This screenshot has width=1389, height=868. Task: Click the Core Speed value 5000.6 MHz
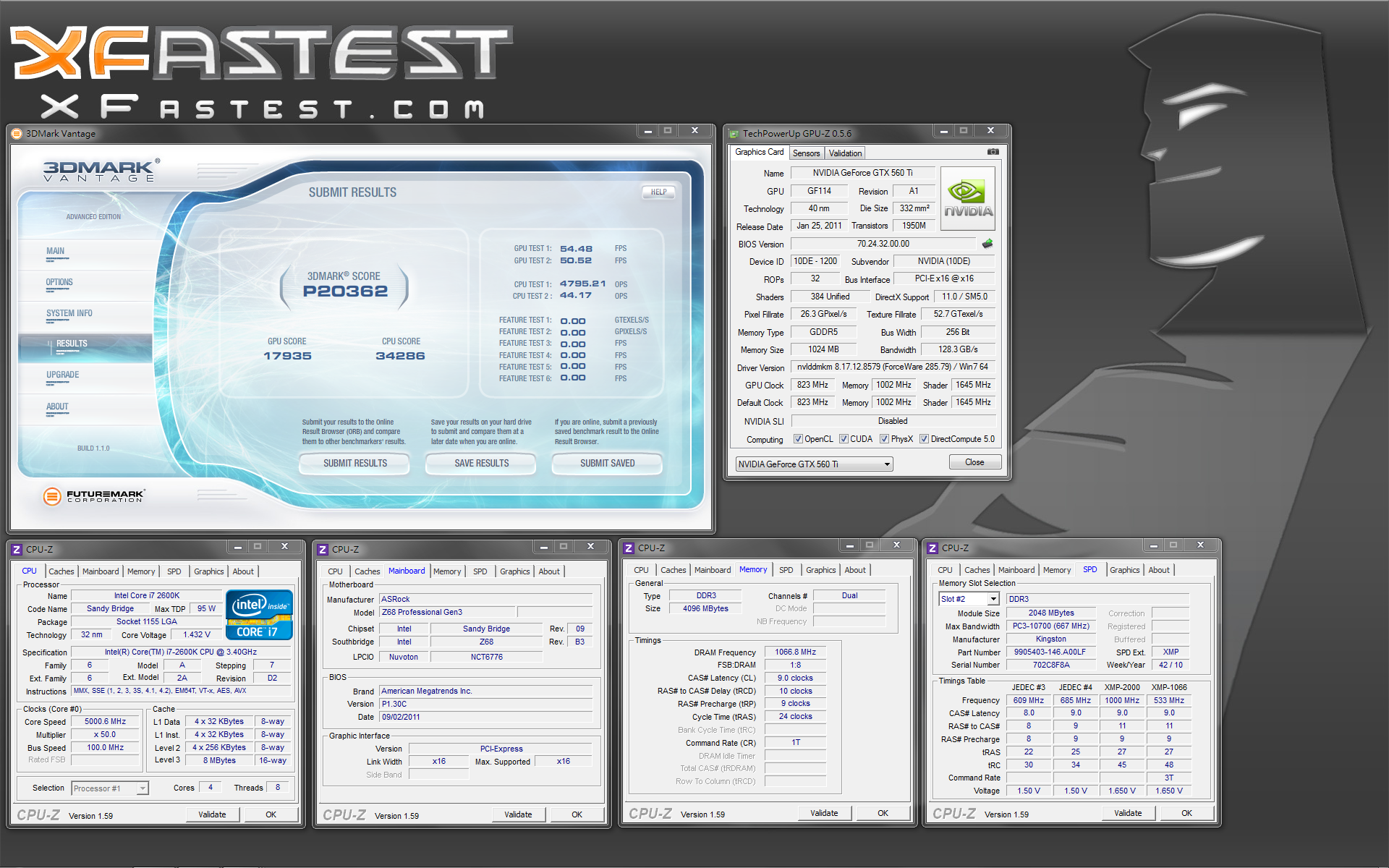105,722
